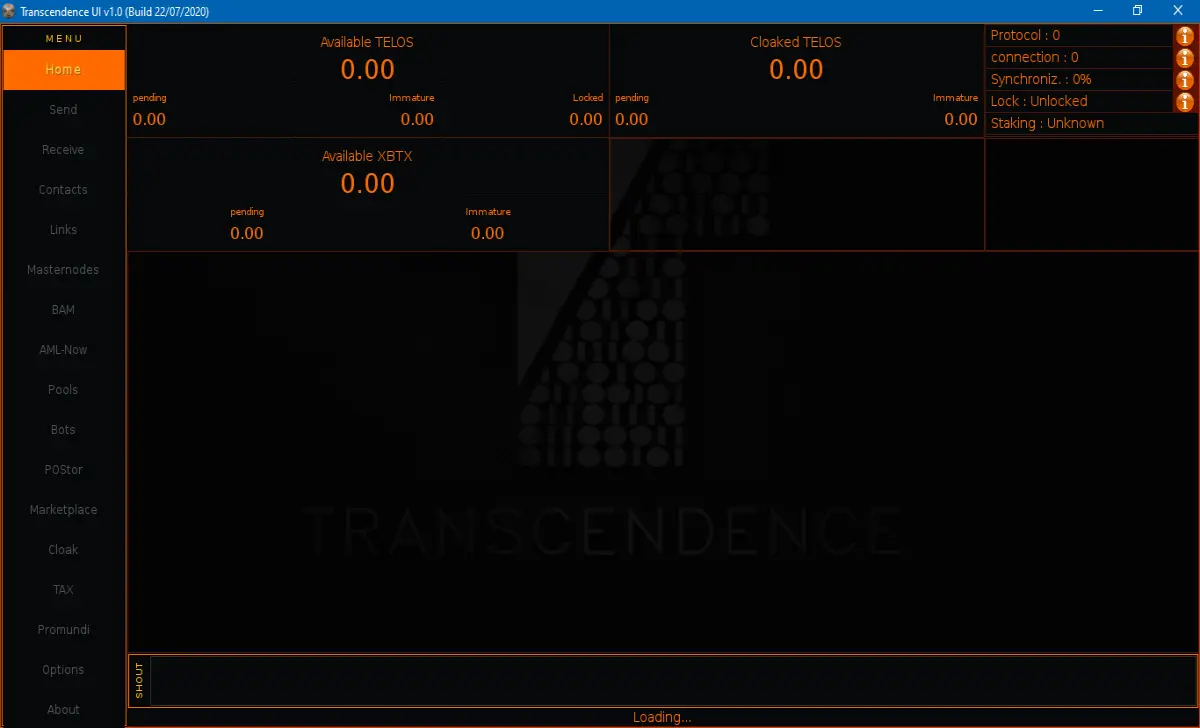This screenshot has height=728, width=1200.
Task: Visit the Marketplace section
Action: click(x=63, y=510)
